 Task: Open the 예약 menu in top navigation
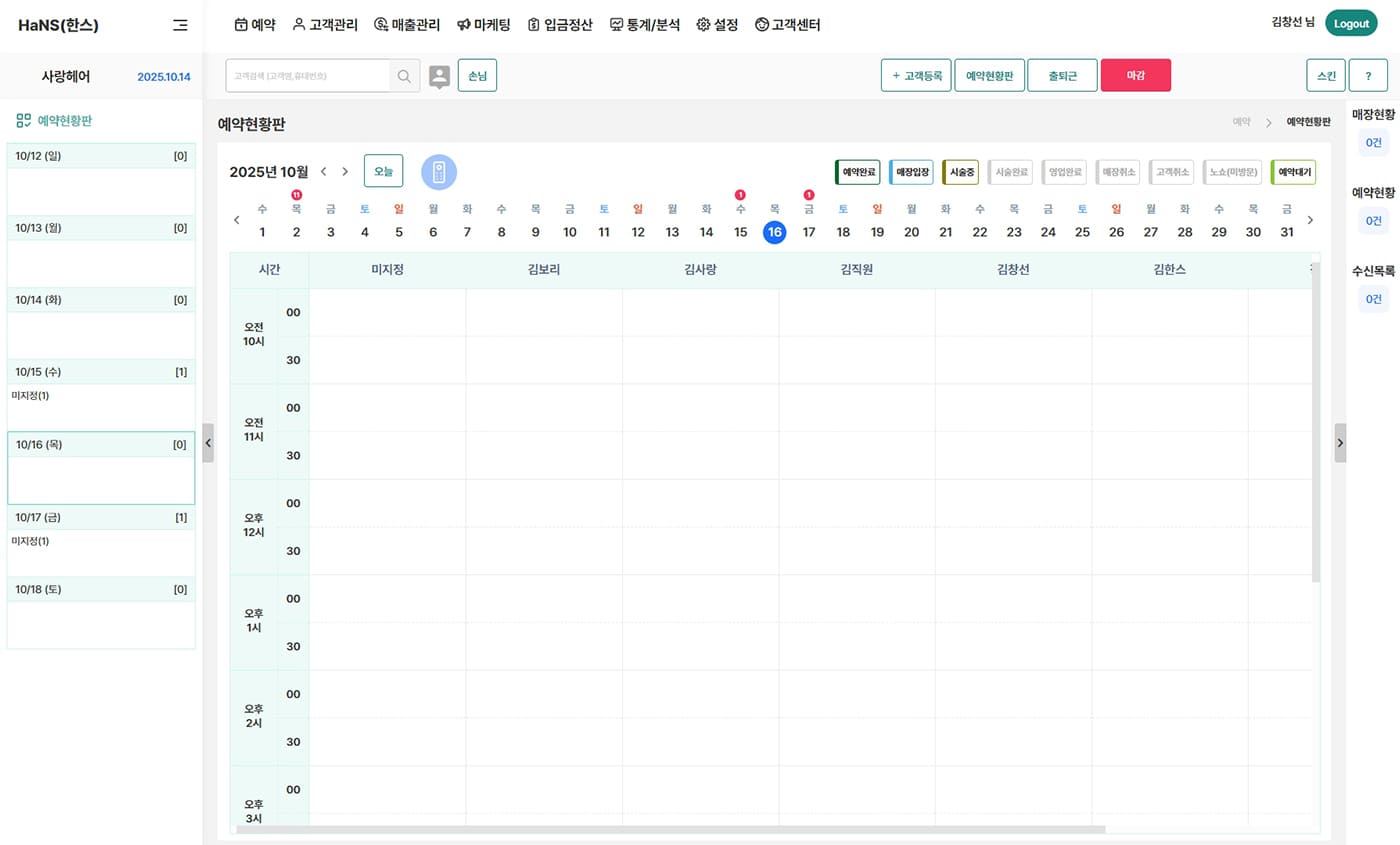[x=254, y=25]
